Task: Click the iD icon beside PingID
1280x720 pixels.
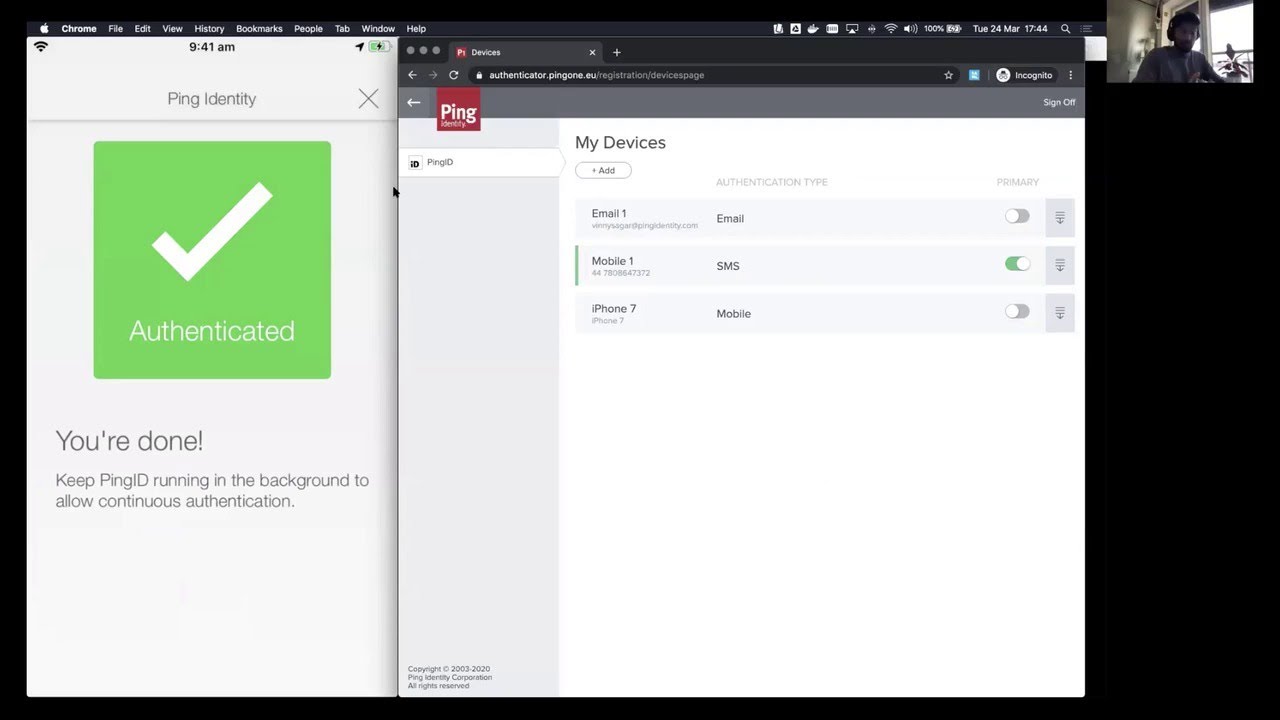Action: (415, 163)
